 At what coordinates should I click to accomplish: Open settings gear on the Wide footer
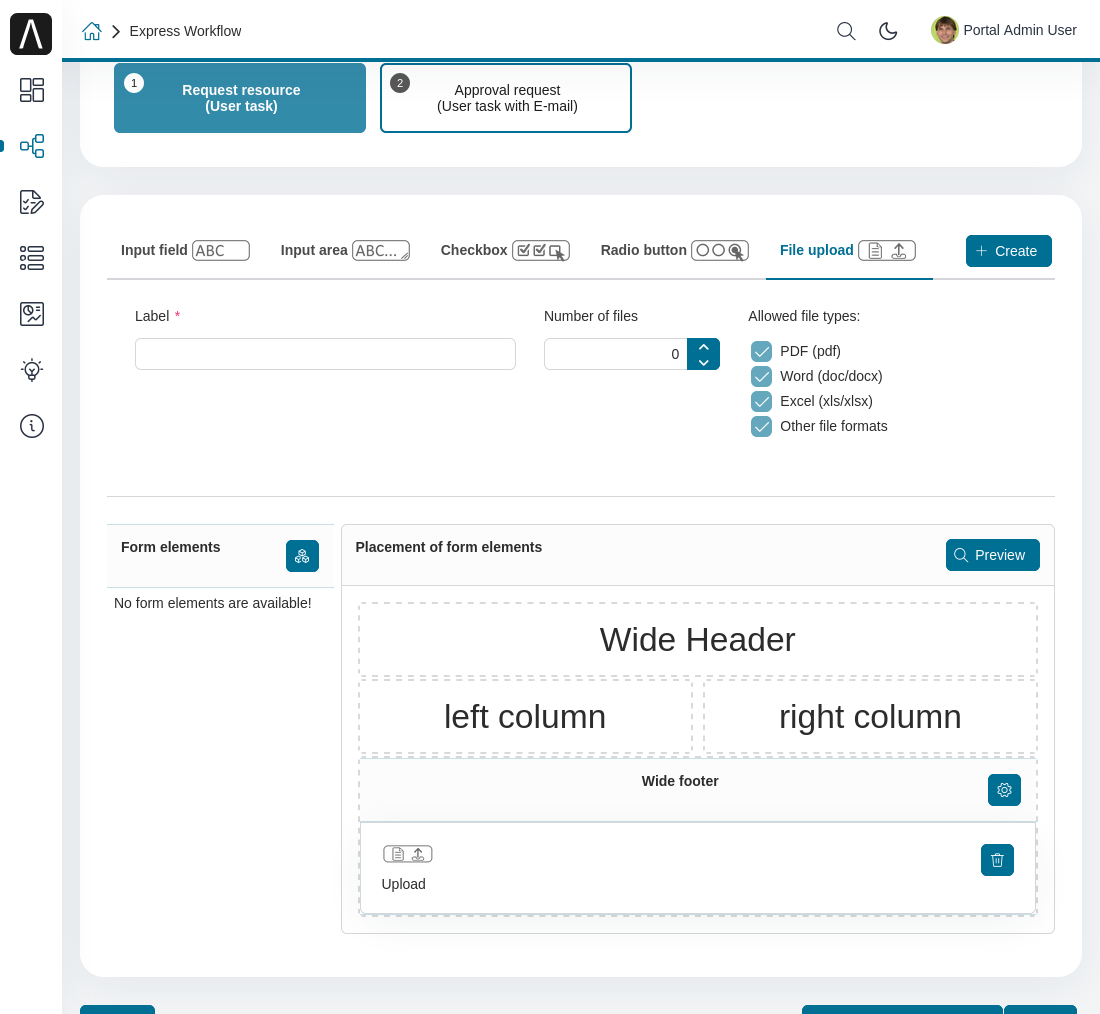click(x=1004, y=790)
